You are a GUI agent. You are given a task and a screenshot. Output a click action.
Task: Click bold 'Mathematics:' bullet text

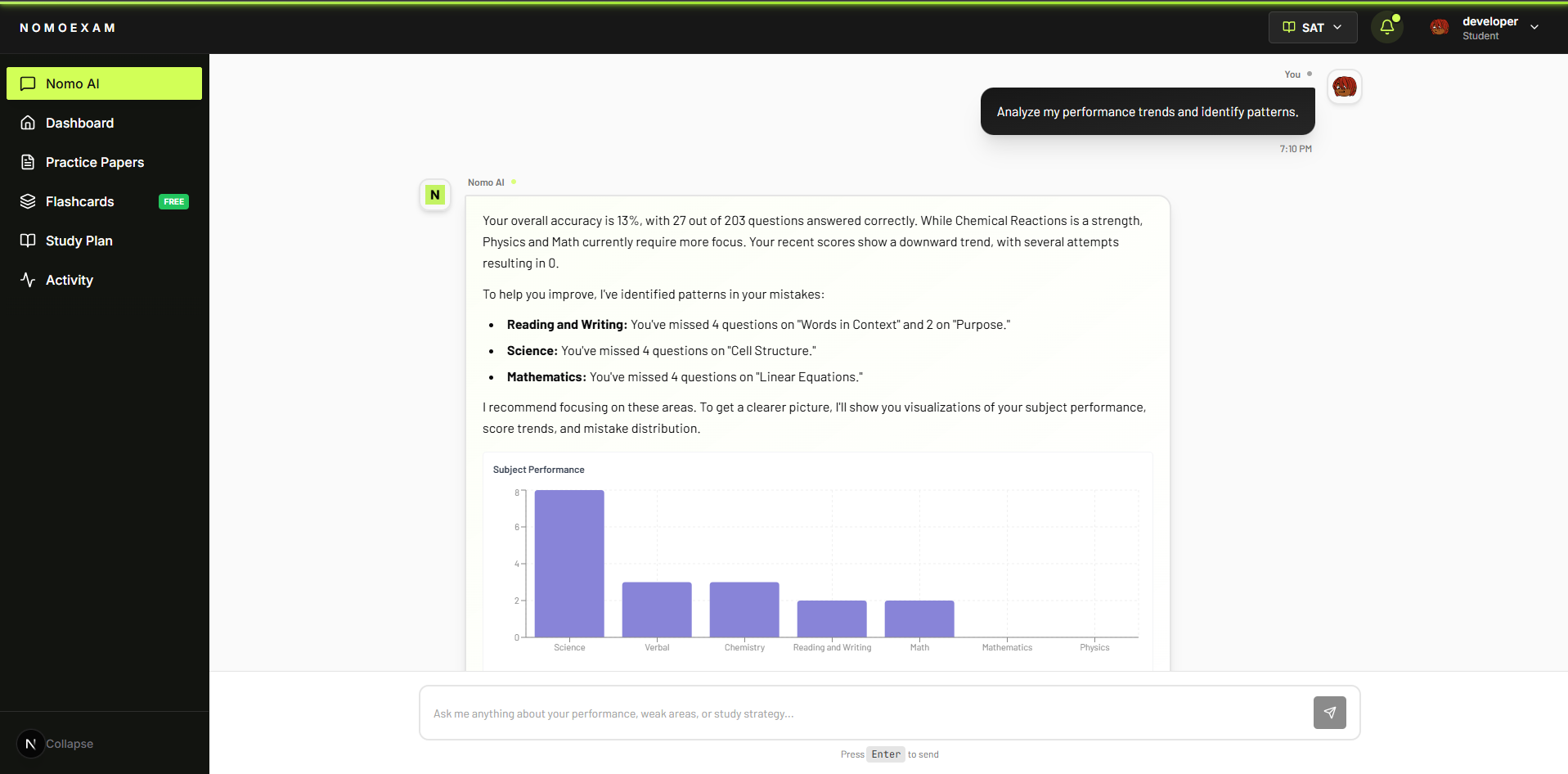(546, 377)
